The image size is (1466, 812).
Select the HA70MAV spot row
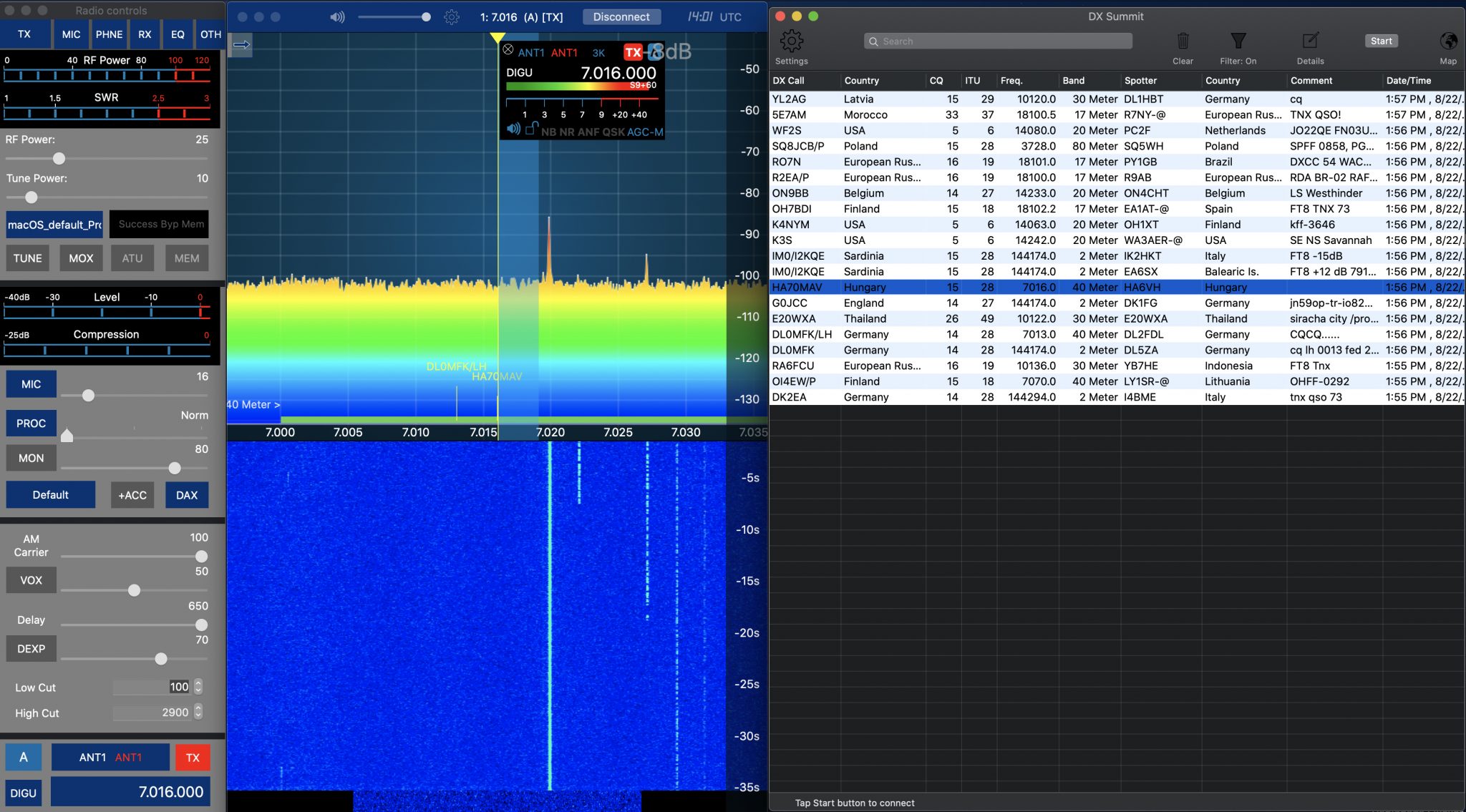1002,287
